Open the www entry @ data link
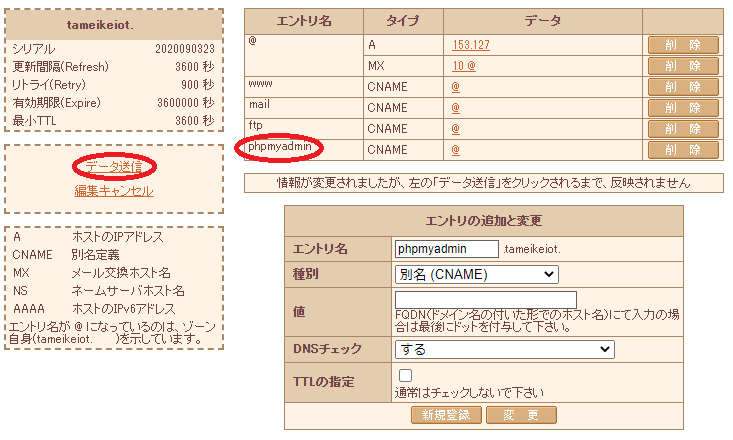This screenshot has height=440, width=733. coord(455,87)
